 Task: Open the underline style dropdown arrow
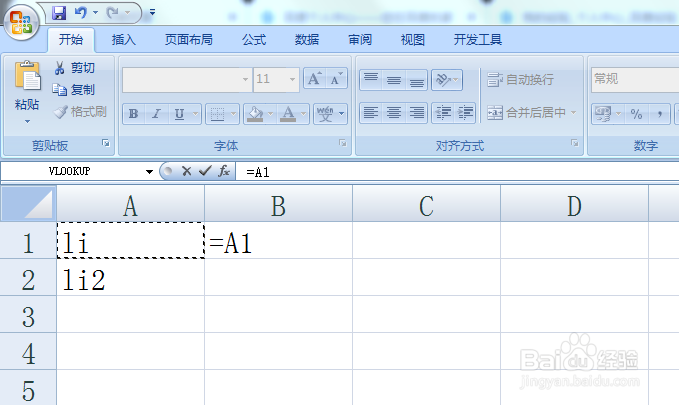click(x=196, y=114)
